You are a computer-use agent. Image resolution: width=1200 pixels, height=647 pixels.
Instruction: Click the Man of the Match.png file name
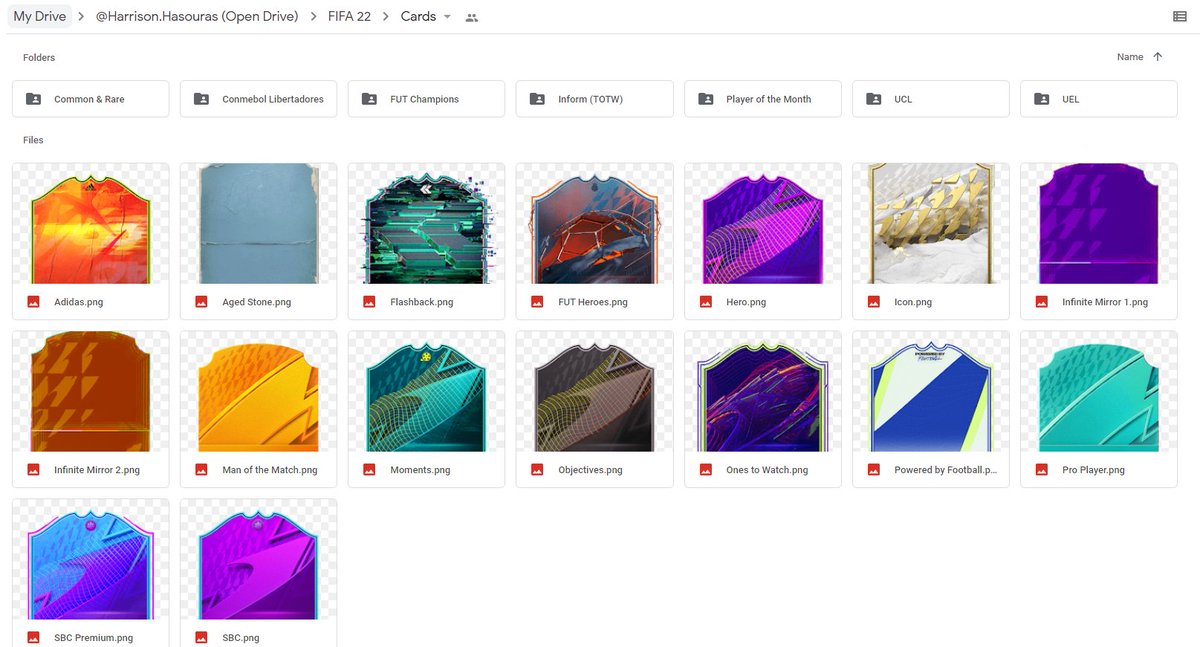pos(270,470)
